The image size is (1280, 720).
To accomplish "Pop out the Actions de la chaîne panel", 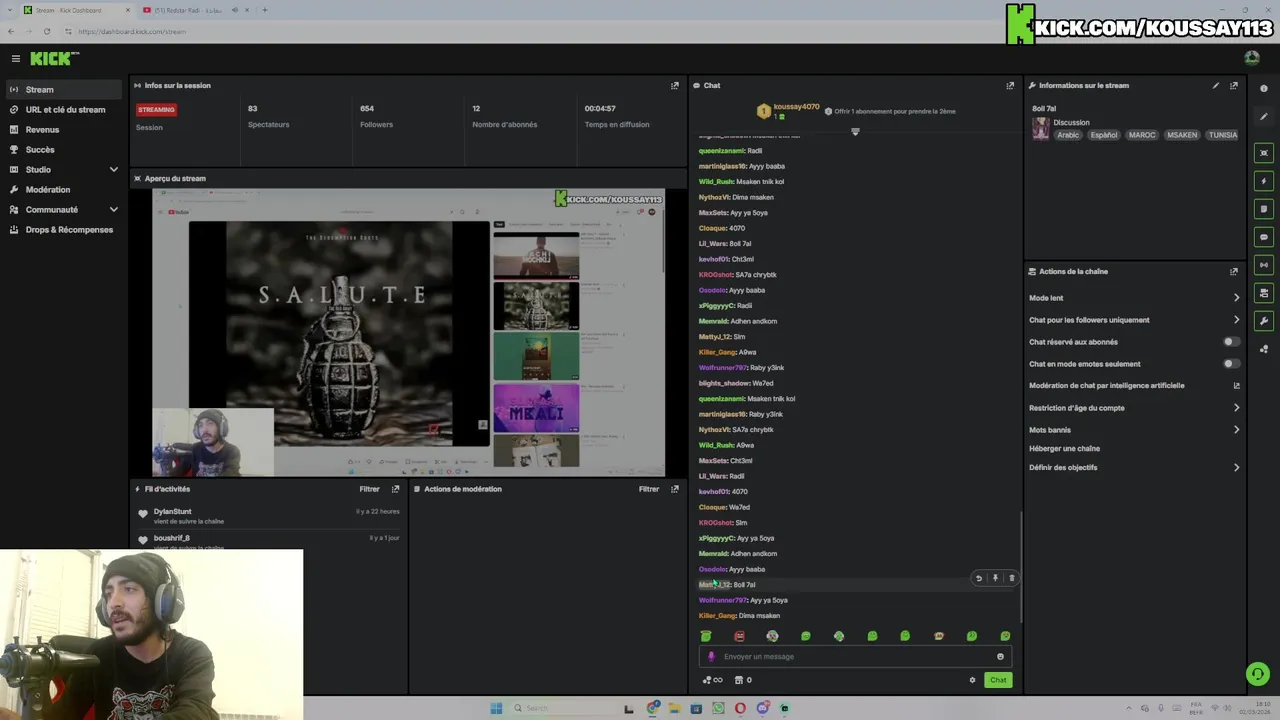I will [1234, 271].
